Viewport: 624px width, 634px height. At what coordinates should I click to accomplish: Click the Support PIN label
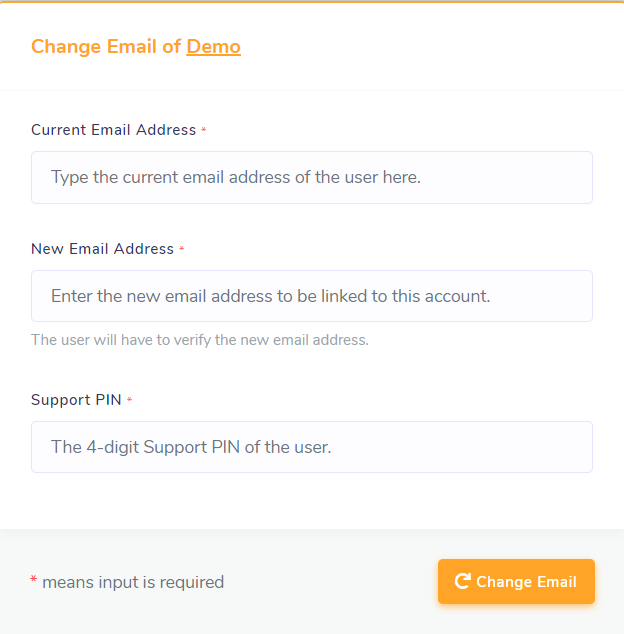[x=76, y=400]
